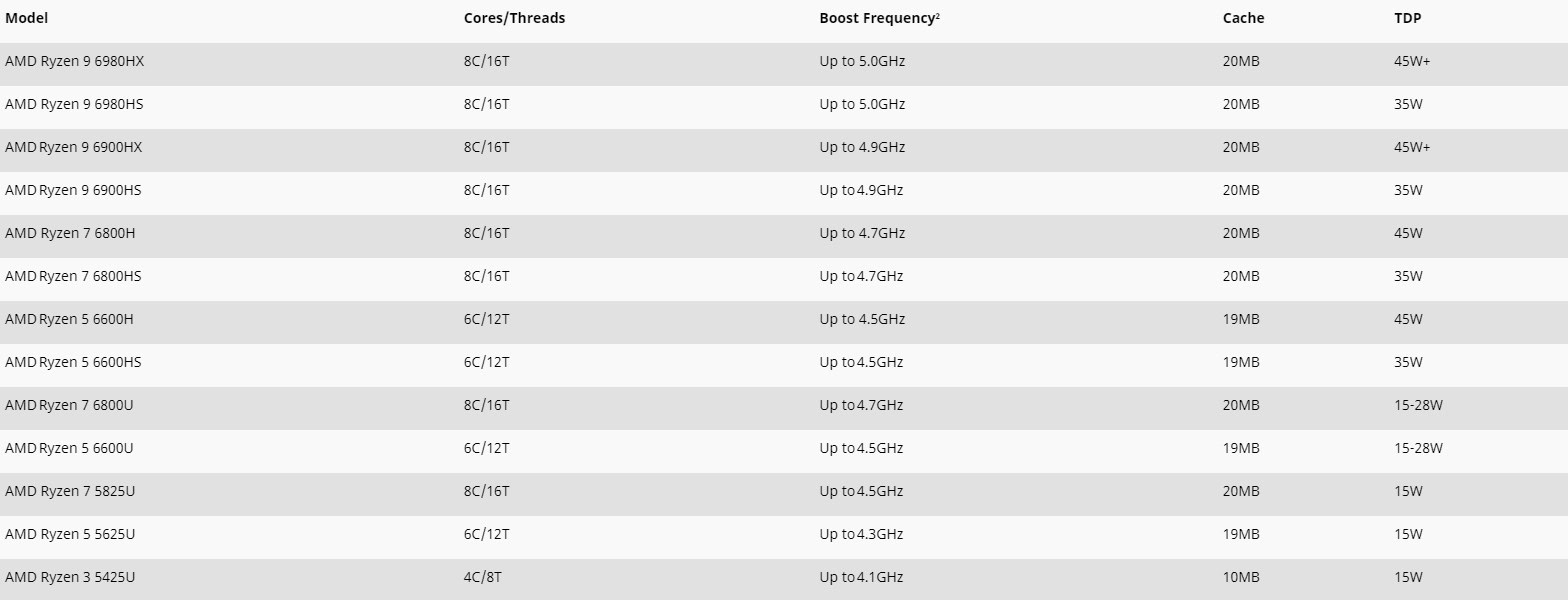
Task: Select the Cores/Threads column header
Action: click(514, 18)
